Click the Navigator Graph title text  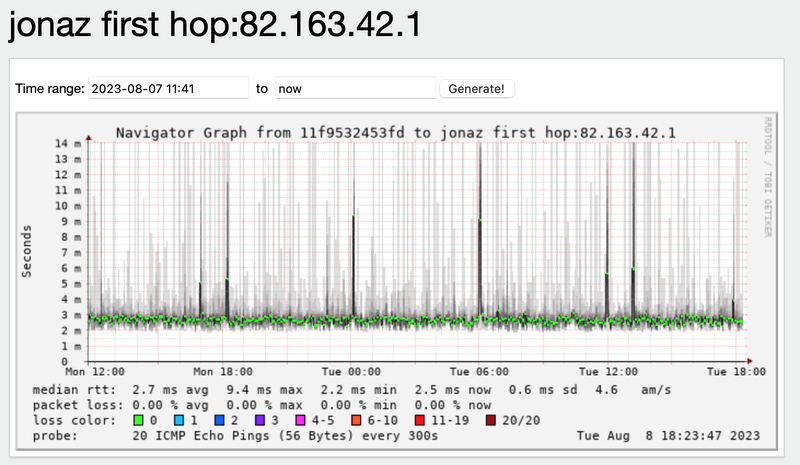coord(395,133)
